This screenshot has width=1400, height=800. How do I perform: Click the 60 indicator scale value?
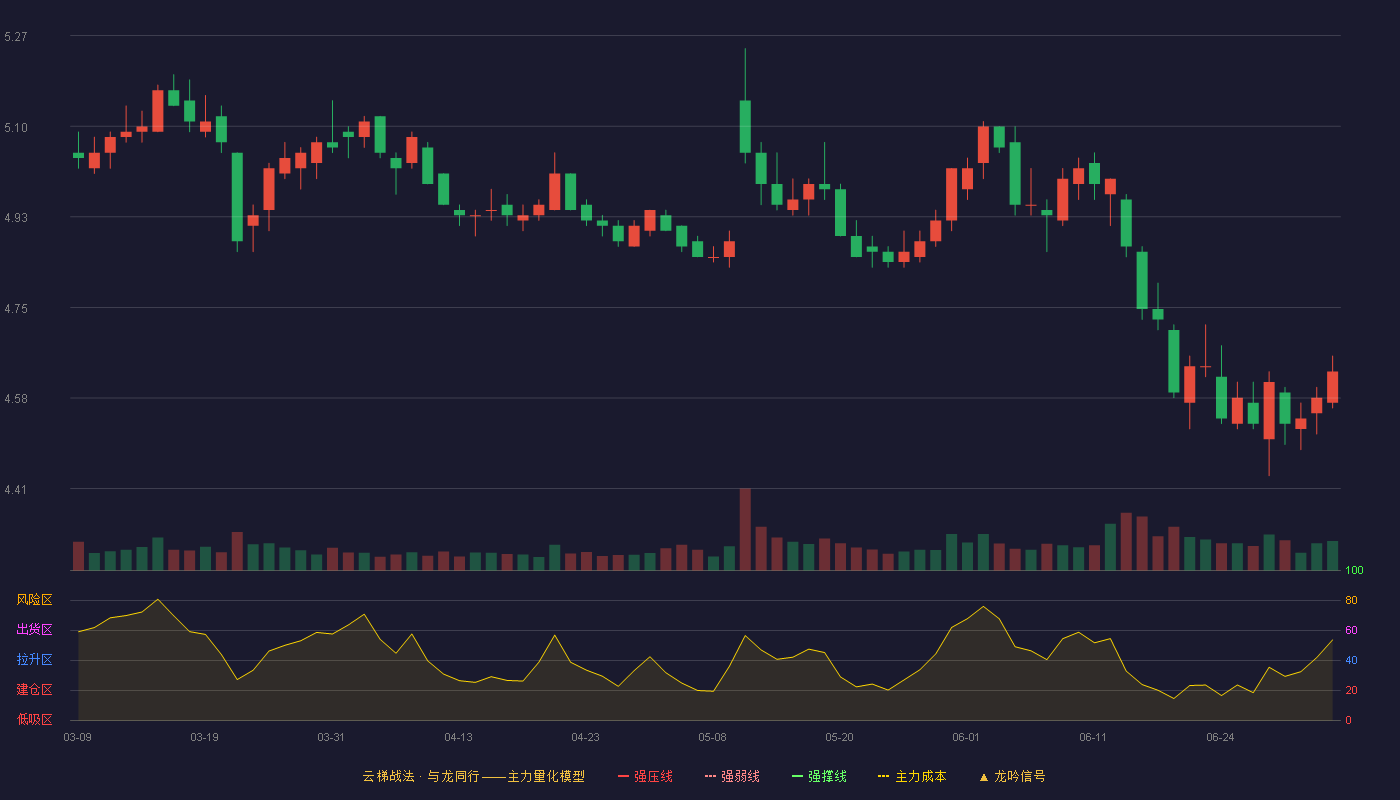(1351, 630)
